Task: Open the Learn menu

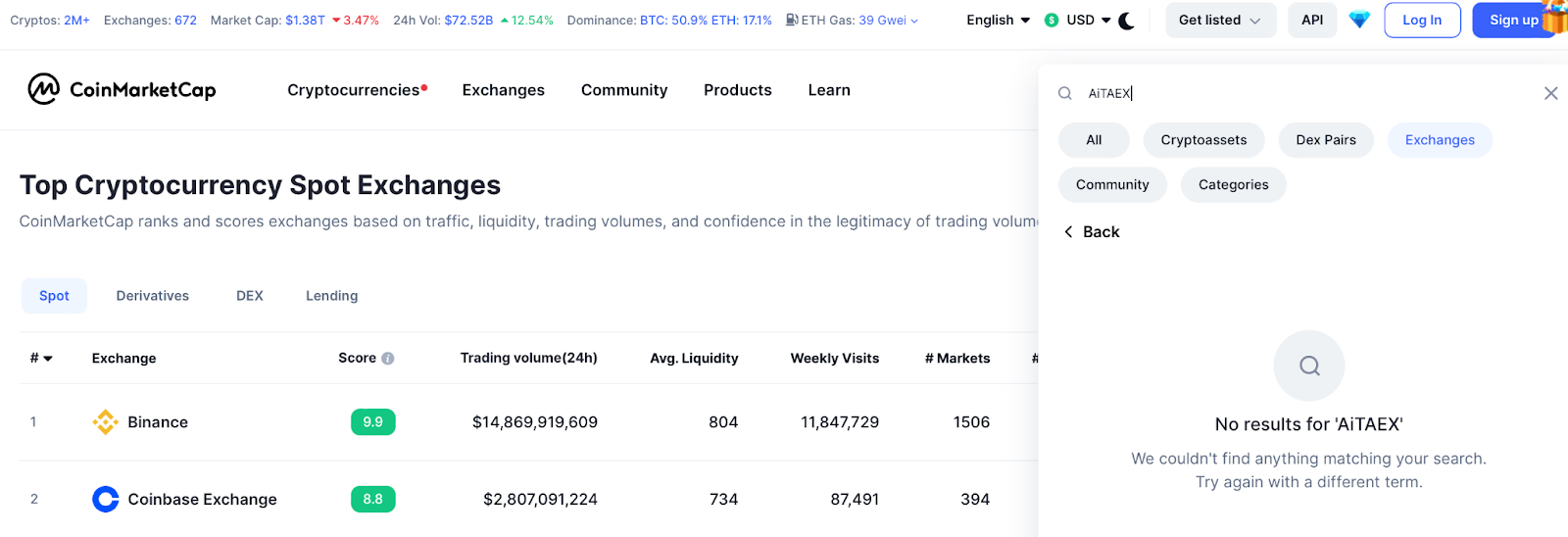Action: (x=829, y=90)
